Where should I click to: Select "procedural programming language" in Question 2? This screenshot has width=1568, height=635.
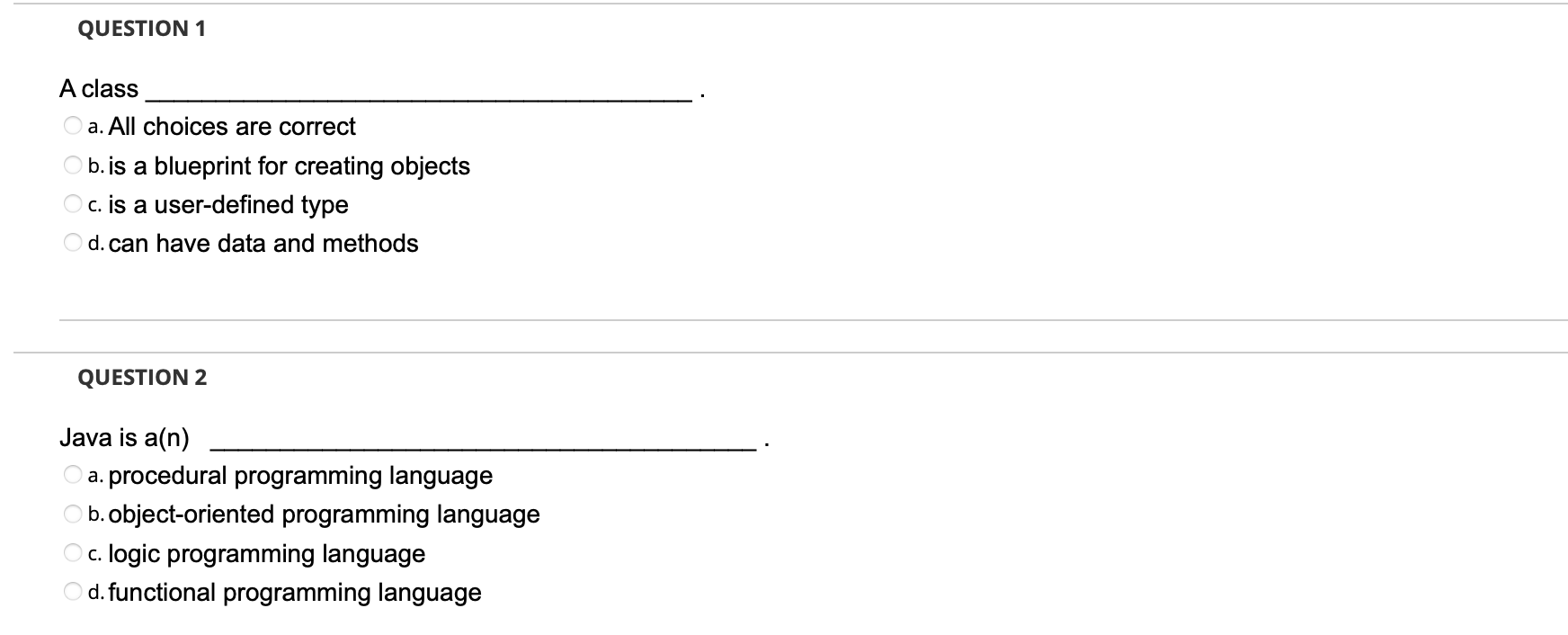tap(71, 474)
